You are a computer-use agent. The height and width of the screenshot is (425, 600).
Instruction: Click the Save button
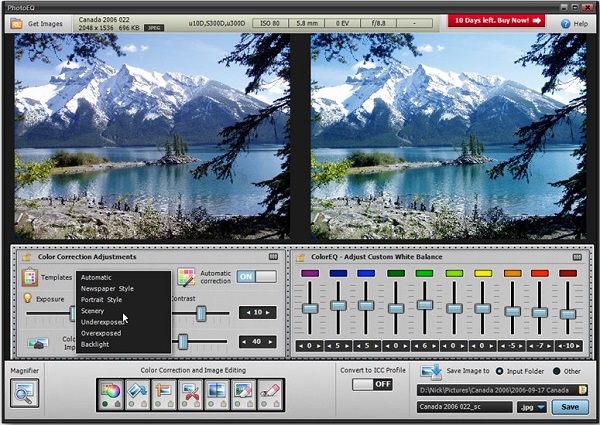coord(569,407)
